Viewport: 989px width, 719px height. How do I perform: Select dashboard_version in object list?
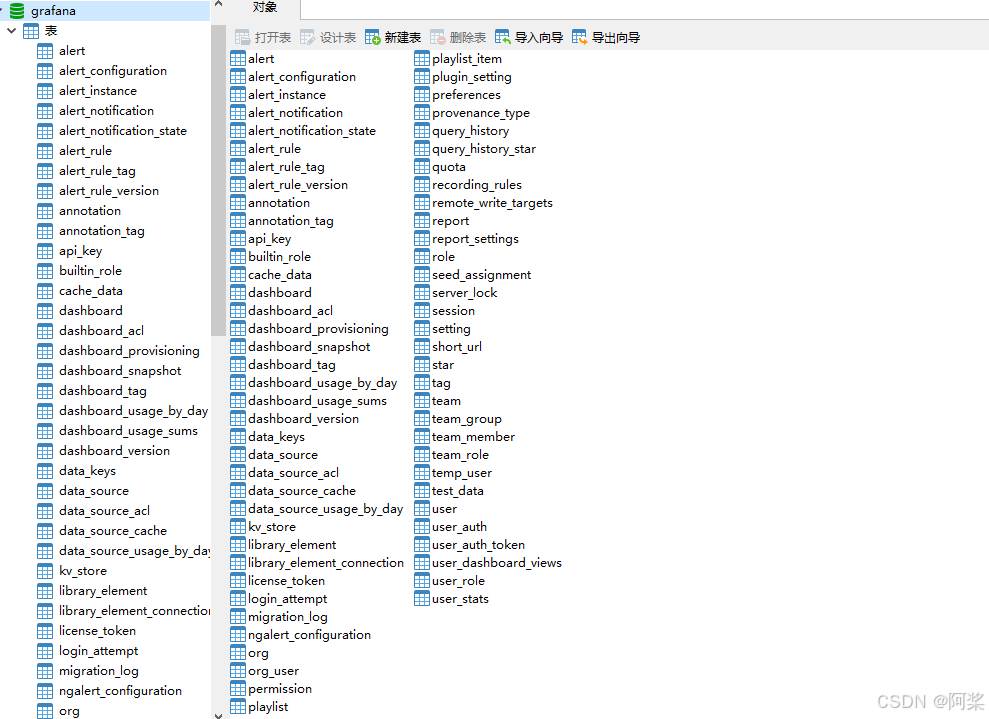coord(303,419)
